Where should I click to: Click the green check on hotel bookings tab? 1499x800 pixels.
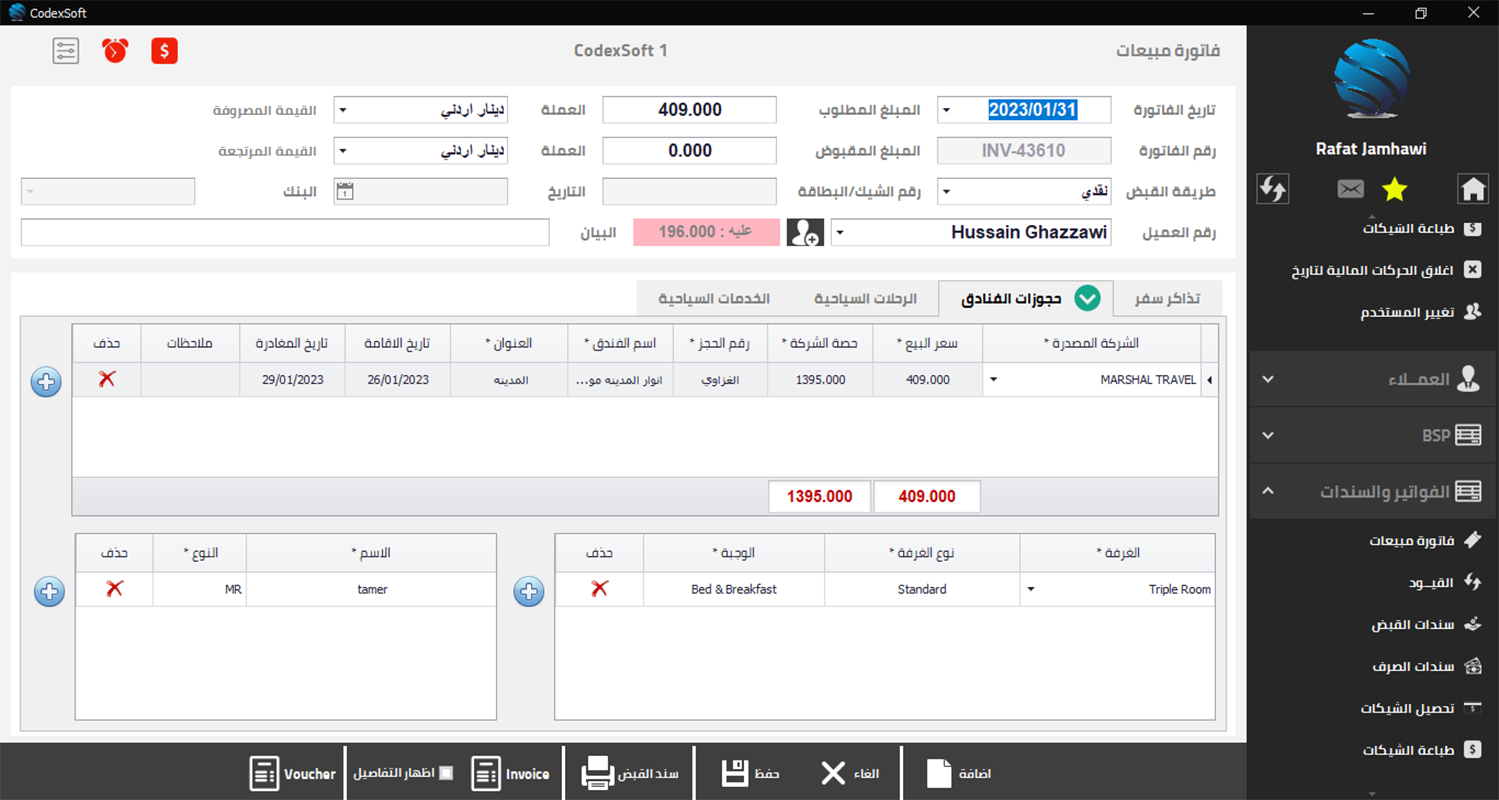pyautogui.click(x=1087, y=298)
